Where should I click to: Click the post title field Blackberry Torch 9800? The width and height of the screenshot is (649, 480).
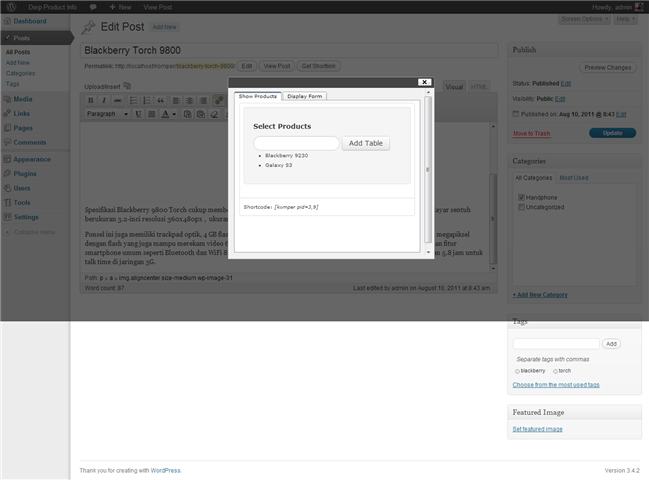pyautogui.click(x=289, y=50)
